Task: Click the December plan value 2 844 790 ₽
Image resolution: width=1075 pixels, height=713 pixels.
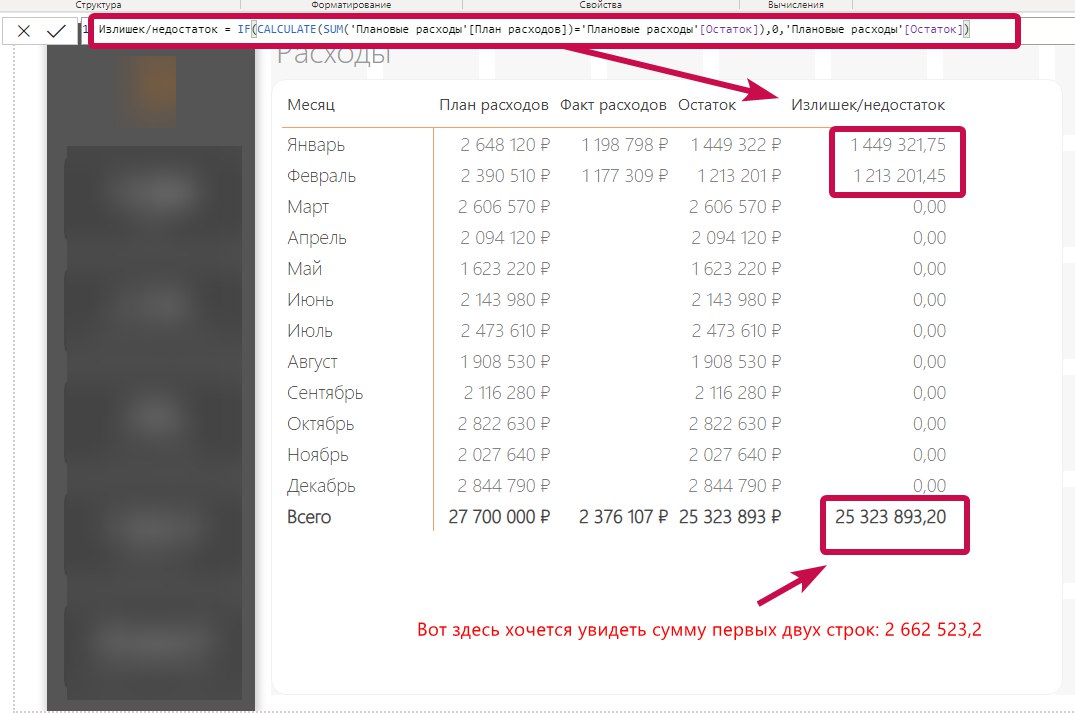Action: (x=504, y=486)
